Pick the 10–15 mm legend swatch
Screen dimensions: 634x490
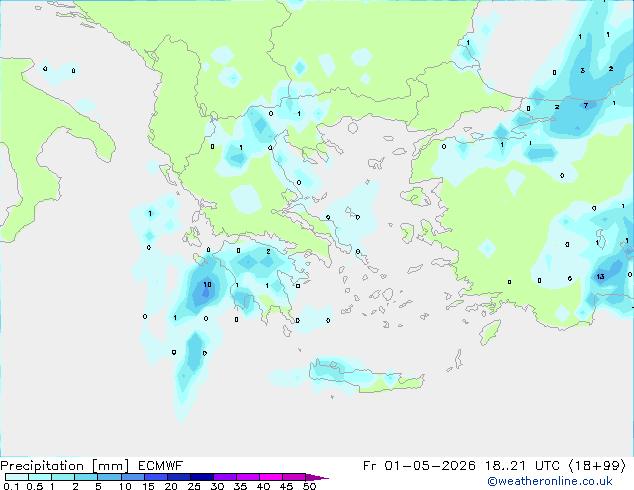tap(132, 477)
